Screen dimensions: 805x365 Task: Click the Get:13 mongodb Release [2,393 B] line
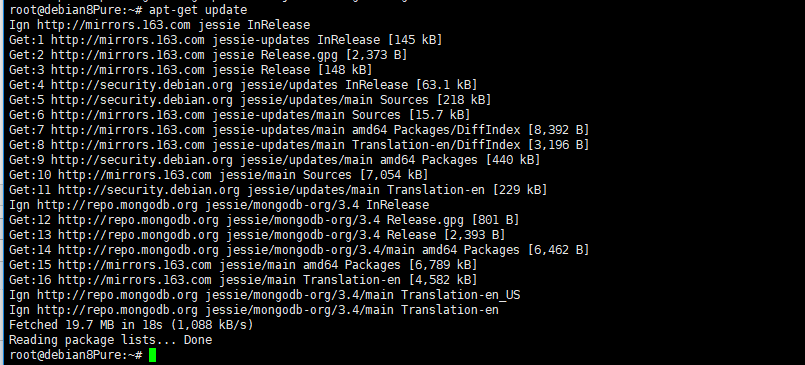pyautogui.click(x=257, y=235)
